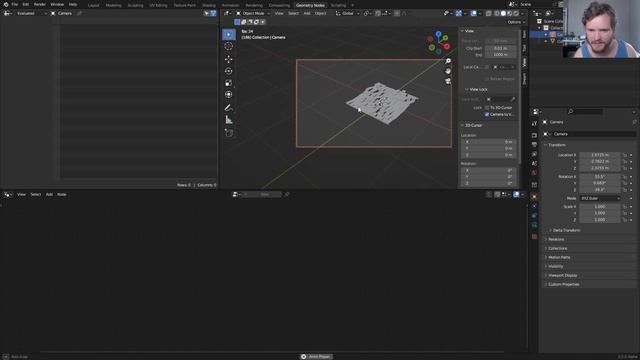This screenshot has height=360, width=640.
Task: Enable Lock To 3D Cursor checkbox
Action: (487, 108)
